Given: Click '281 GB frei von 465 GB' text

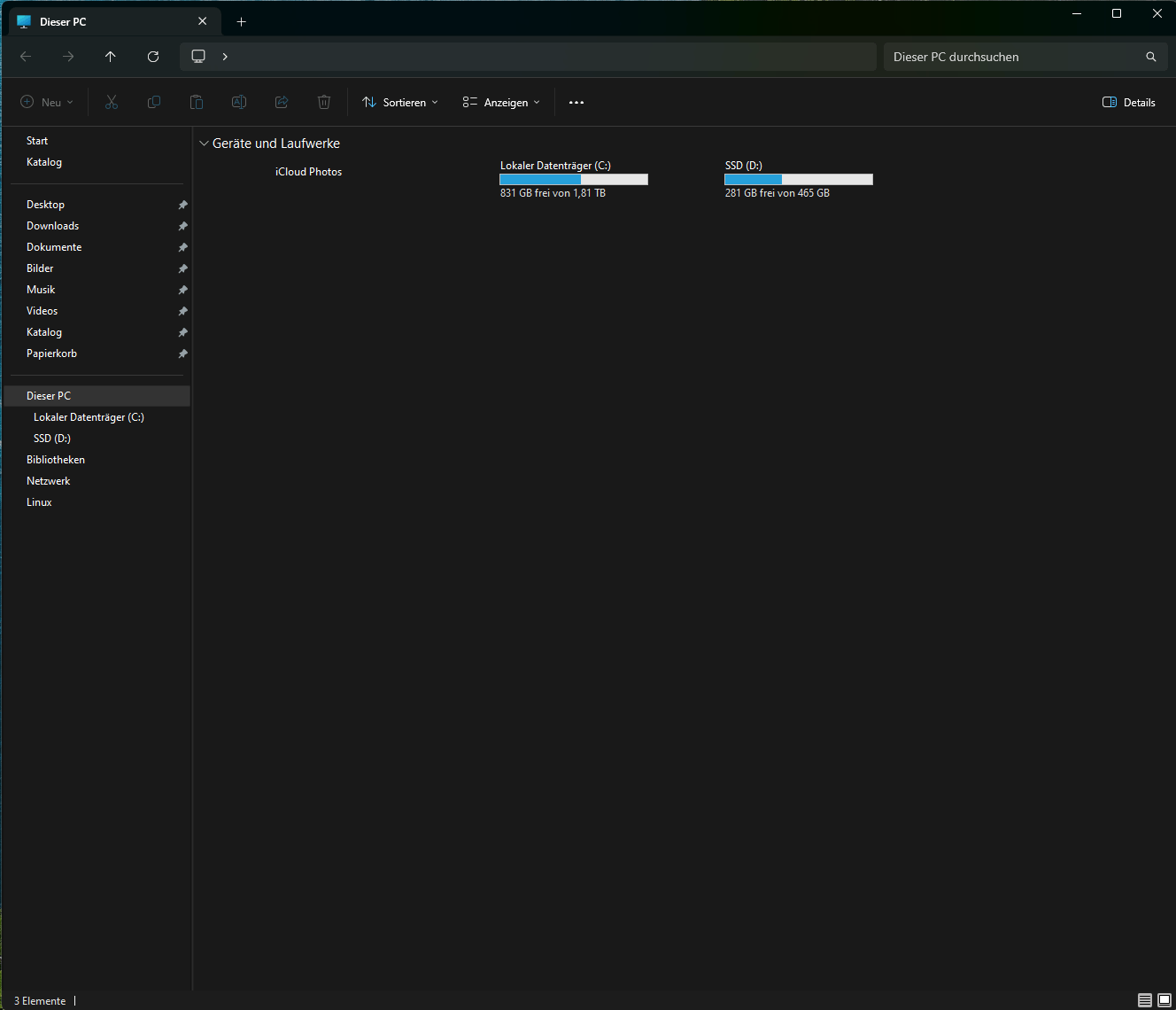Looking at the screenshot, I should tap(778, 193).
